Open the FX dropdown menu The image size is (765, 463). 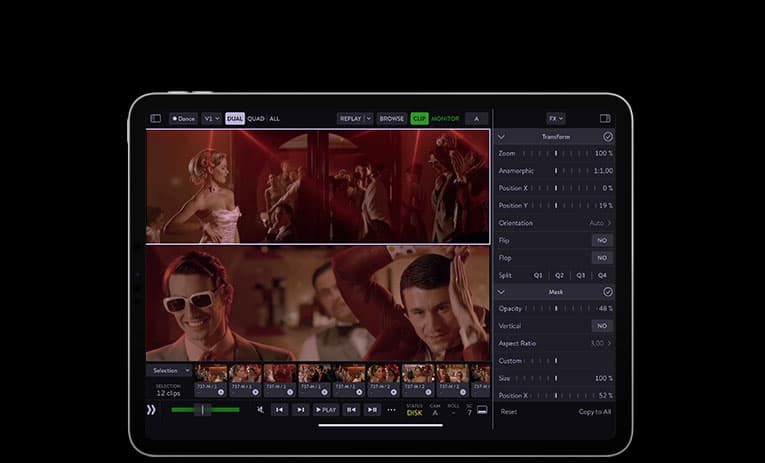[555, 118]
